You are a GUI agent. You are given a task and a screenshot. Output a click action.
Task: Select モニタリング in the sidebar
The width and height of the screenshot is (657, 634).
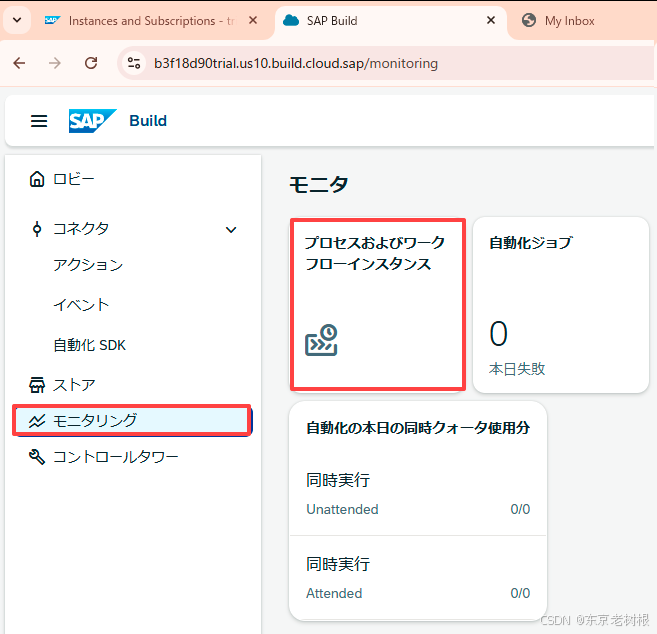tap(132, 420)
